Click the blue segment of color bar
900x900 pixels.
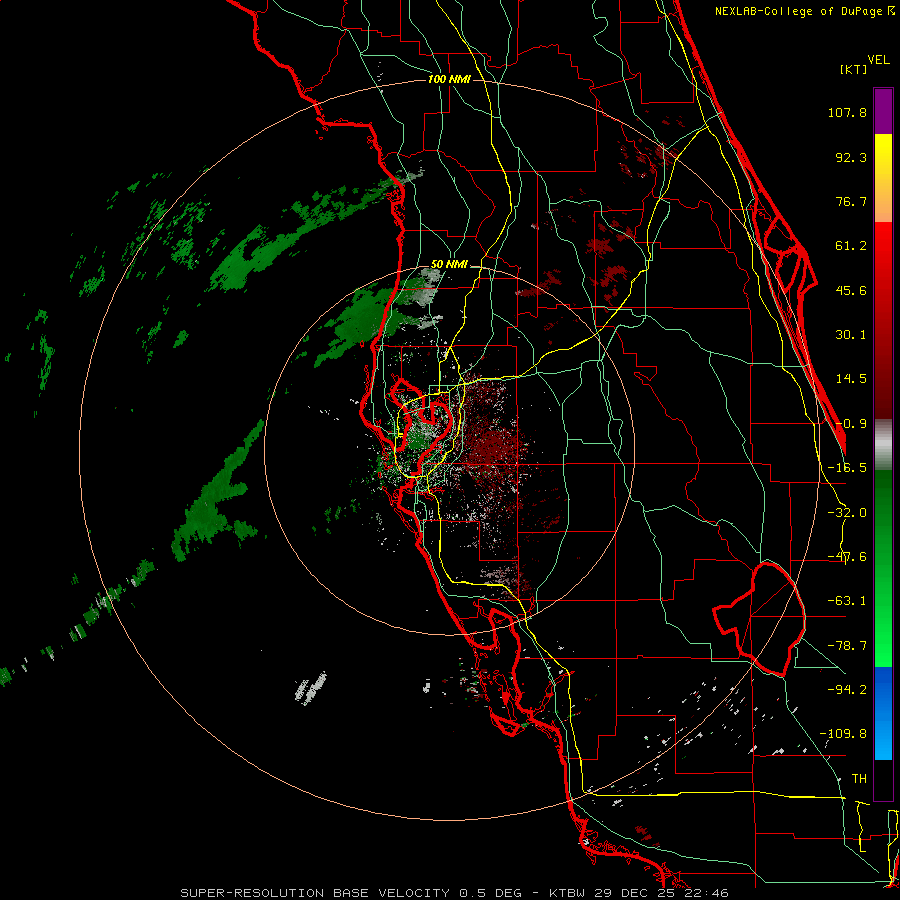(883, 713)
